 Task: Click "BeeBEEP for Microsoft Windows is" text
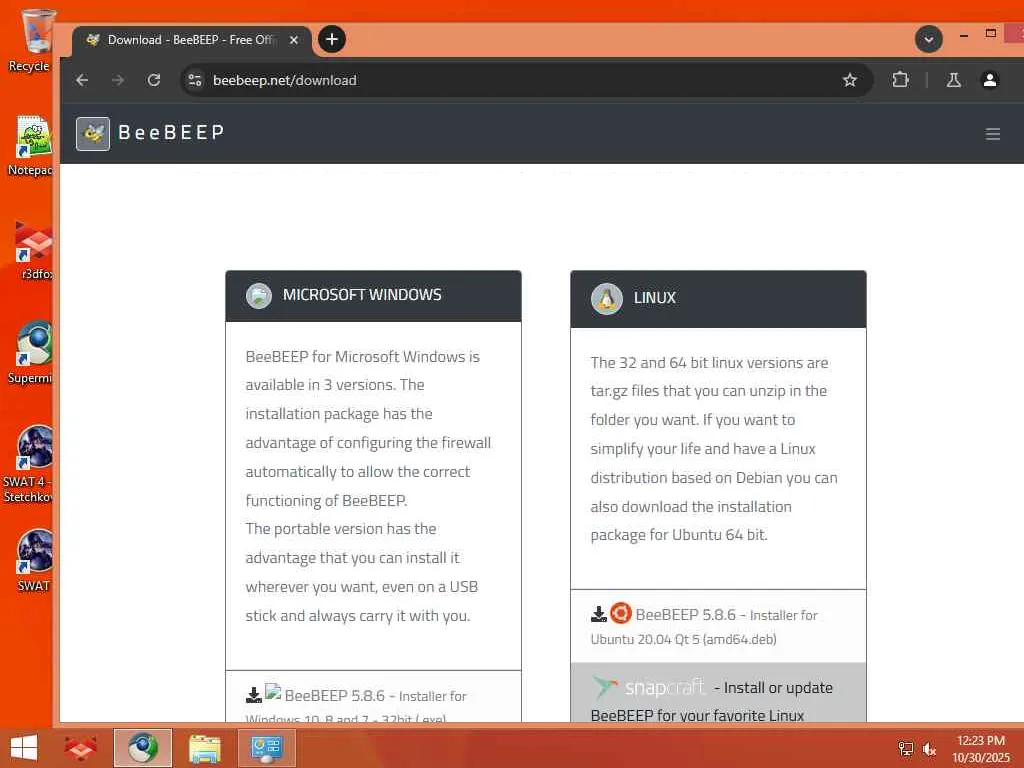[x=362, y=357]
